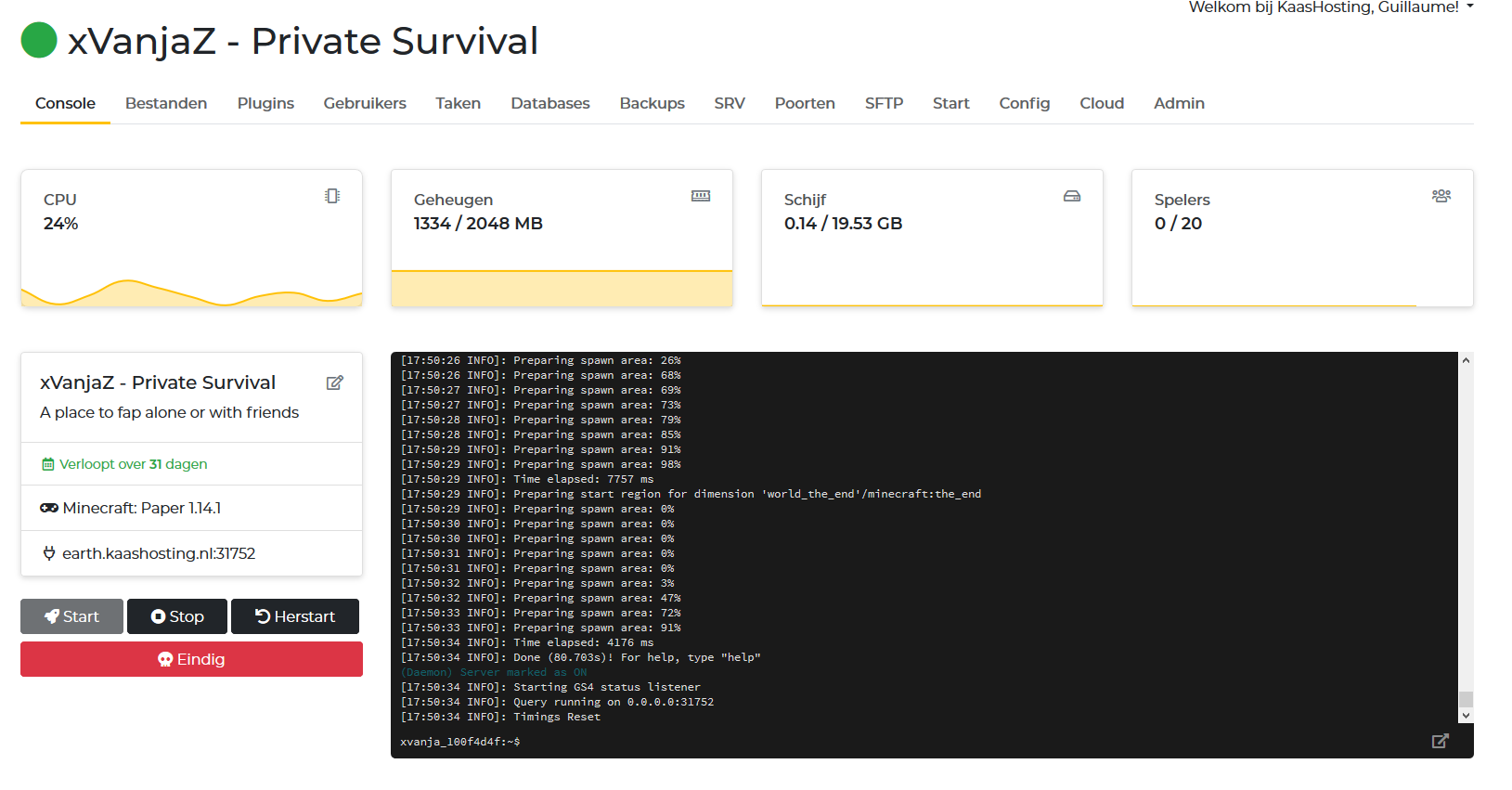Click the memory icon in Geheugen card
The height and width of the screenshot is (790, 1512).
click(701, 196)
